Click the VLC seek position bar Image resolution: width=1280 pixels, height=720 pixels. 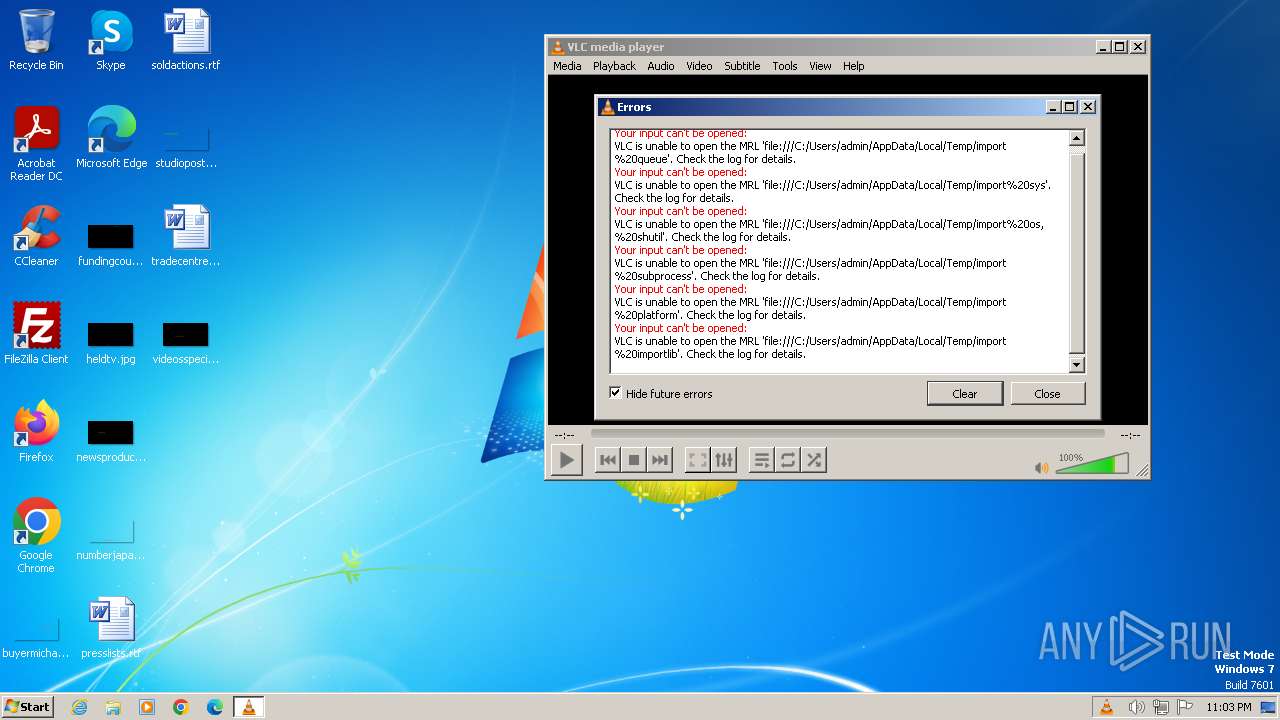pyautogui.click(x=847, y=434)
